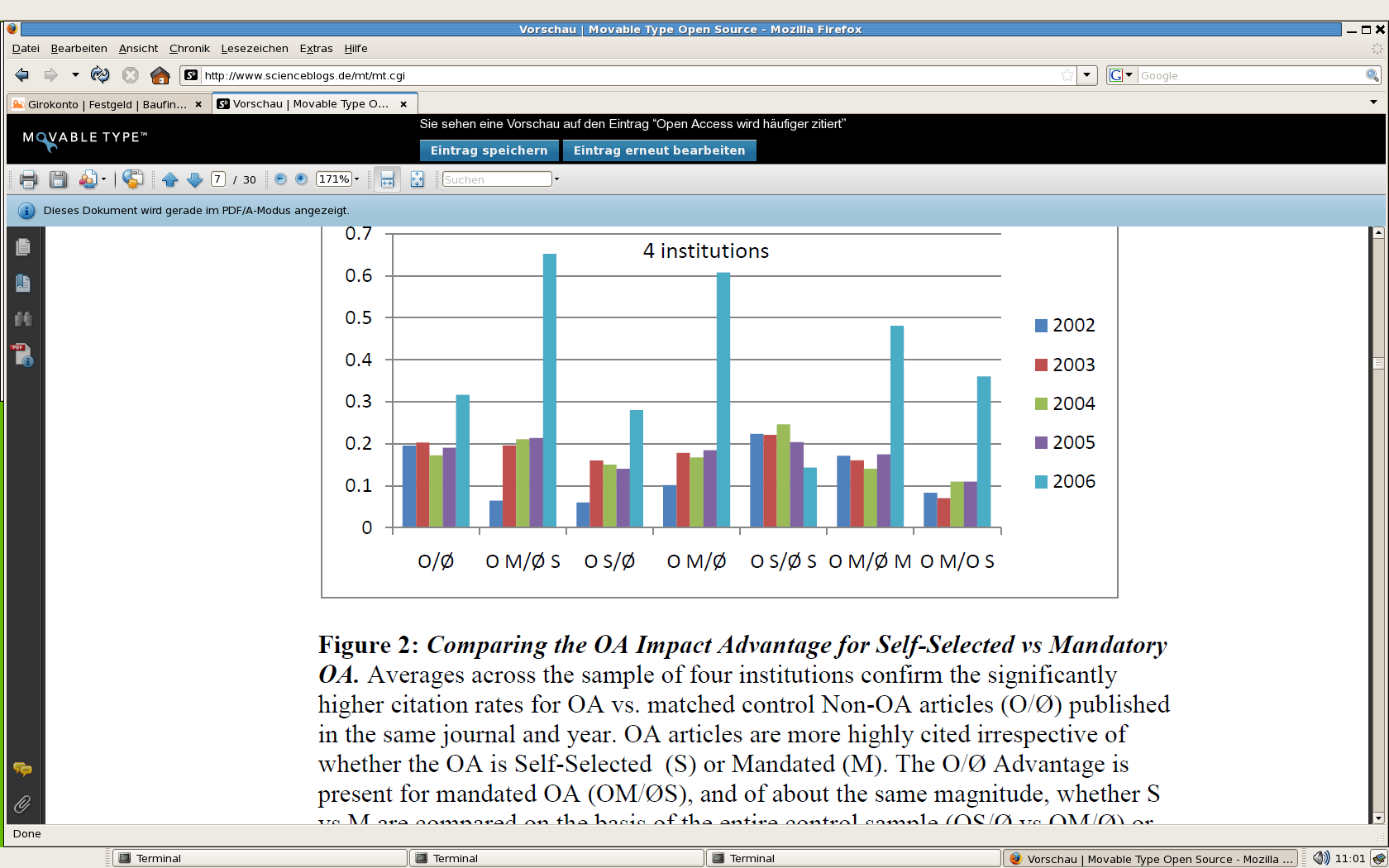Save a copy of the PDF
1389x868 pixels.
[x=58, y=179]
